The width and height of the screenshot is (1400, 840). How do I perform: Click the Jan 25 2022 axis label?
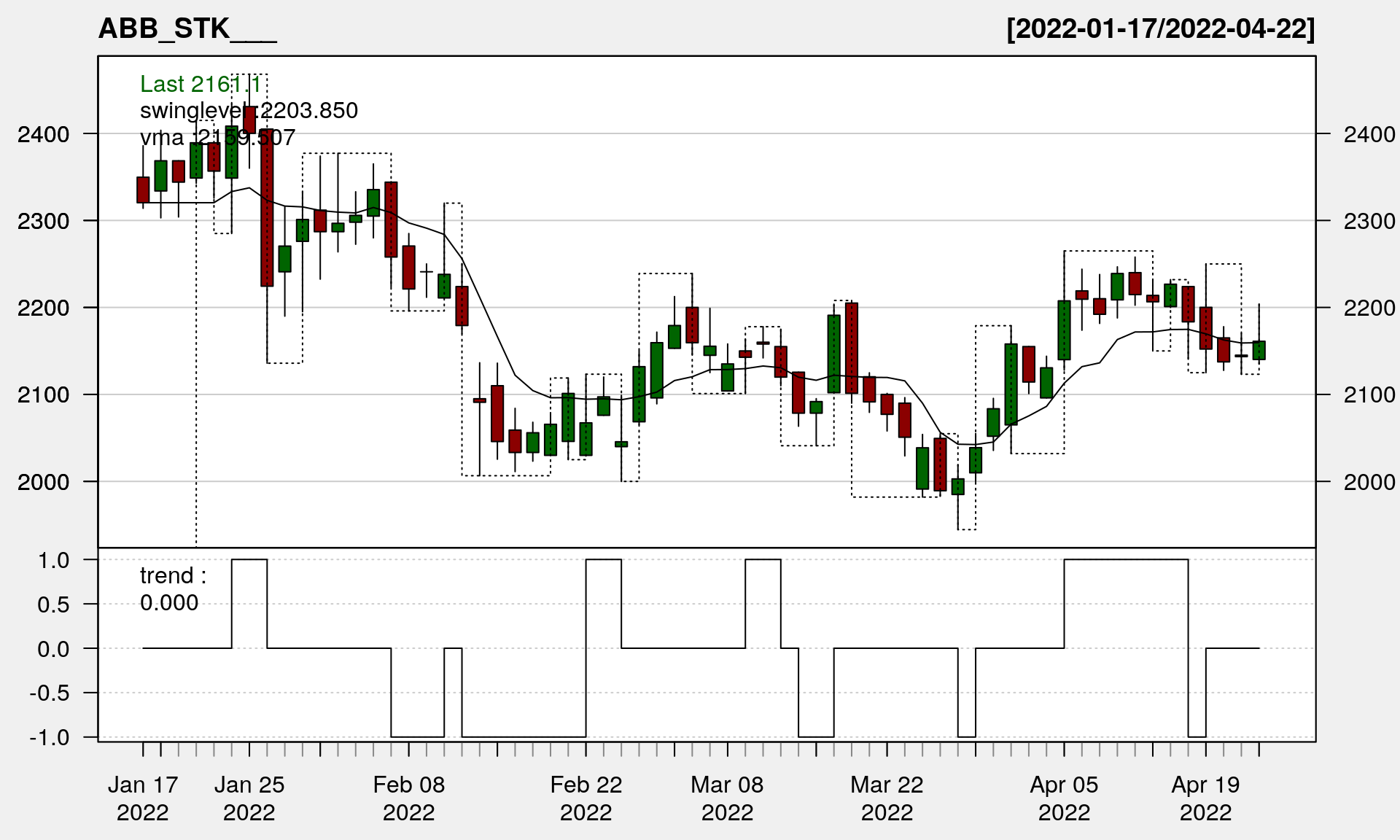[249, 798]
